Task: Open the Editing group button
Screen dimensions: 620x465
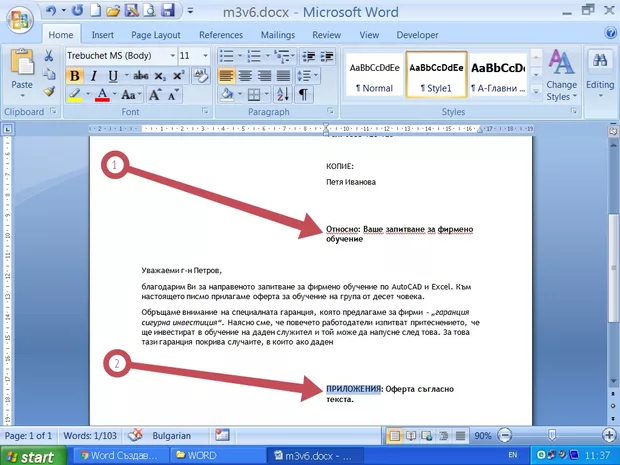Action: click(x=600, y=74)
